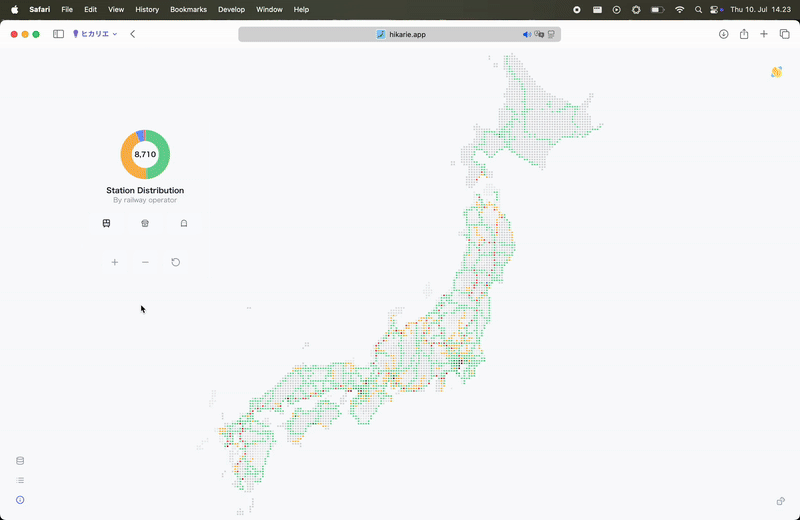800x520 pixels.
Task: Zoom out with the minus button
Action: 145,262
